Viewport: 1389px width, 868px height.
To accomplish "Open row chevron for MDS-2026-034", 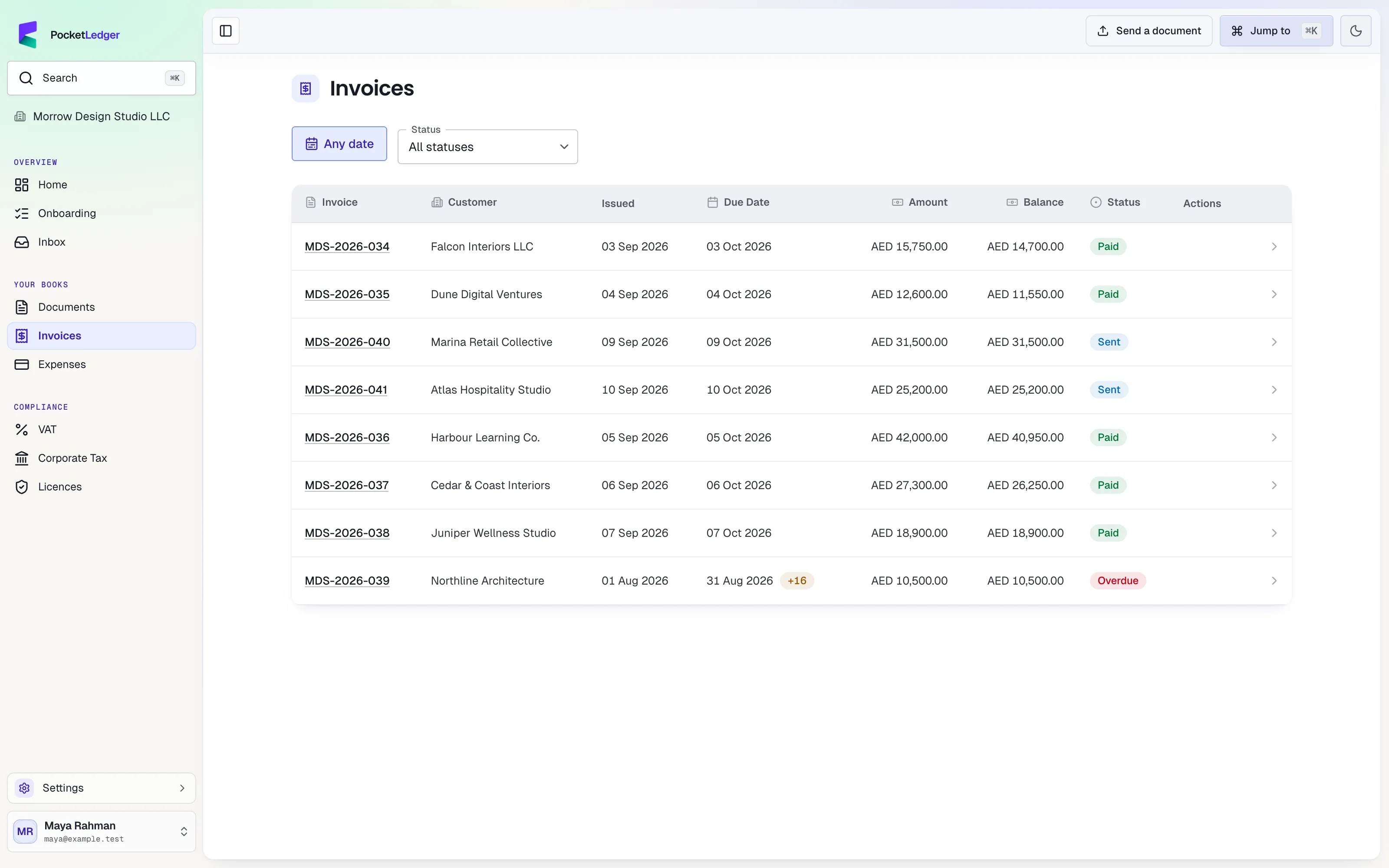I will [1274, 247].
